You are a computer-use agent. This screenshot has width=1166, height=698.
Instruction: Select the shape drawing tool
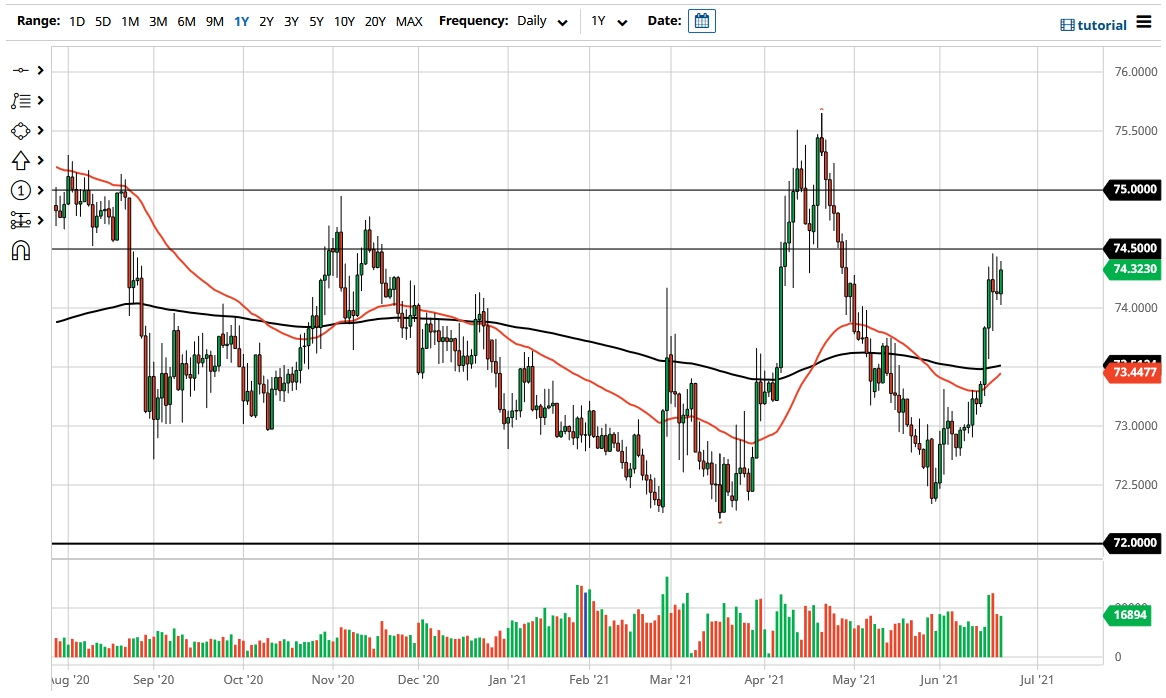tap(20, 130)
